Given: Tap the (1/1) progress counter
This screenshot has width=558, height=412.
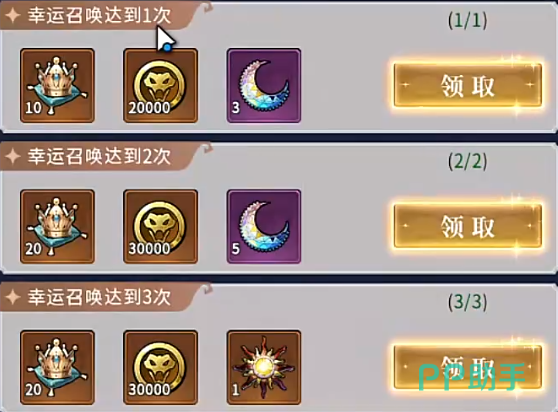Looking at the screenshot, I should (467, 20).
